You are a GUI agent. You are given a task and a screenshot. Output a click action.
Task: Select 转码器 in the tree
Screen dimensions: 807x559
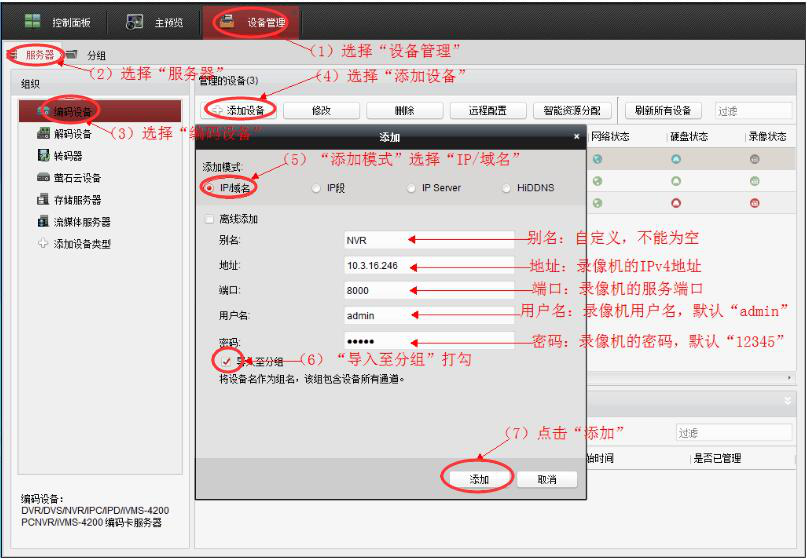[x=68, y=155]
